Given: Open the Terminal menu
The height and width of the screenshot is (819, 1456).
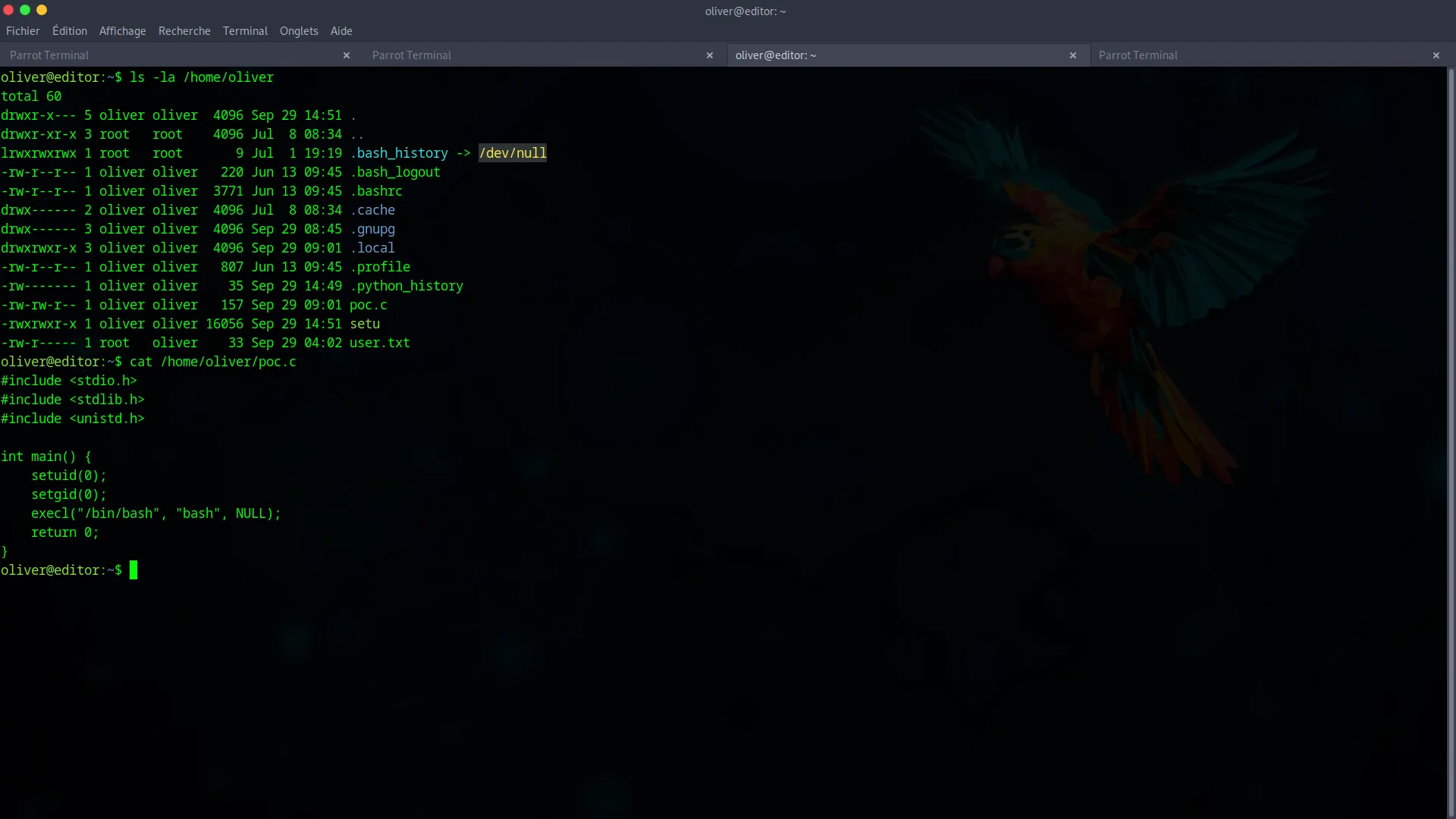Looking at the screenshot, I should coord(244,31).
